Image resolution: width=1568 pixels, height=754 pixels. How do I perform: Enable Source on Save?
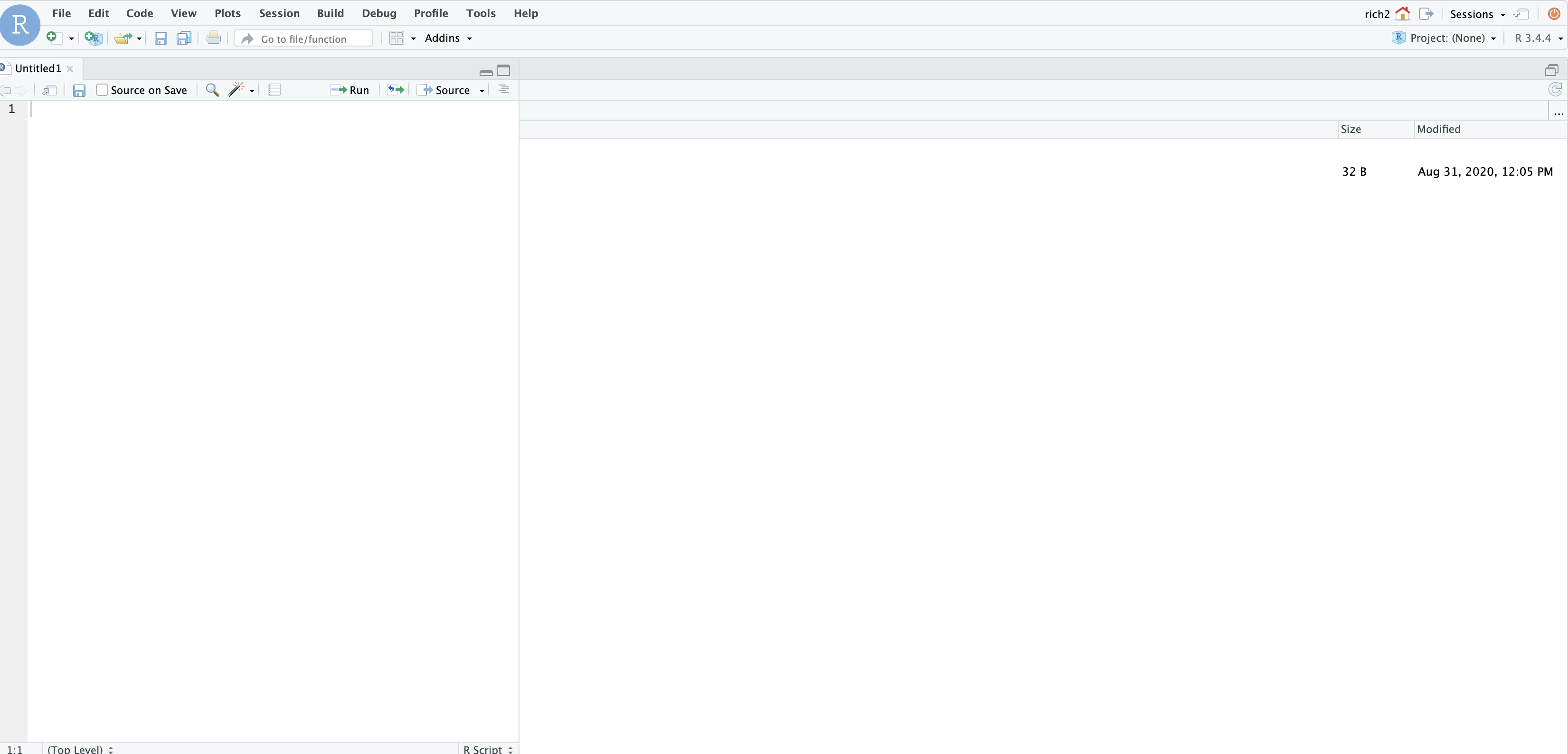tap(102, 89)
